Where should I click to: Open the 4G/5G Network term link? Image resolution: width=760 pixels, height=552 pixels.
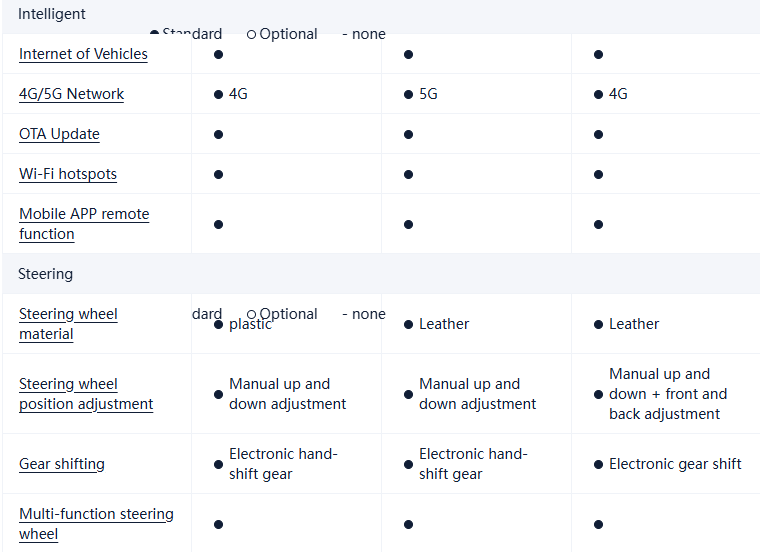click(x=71, y=94)
